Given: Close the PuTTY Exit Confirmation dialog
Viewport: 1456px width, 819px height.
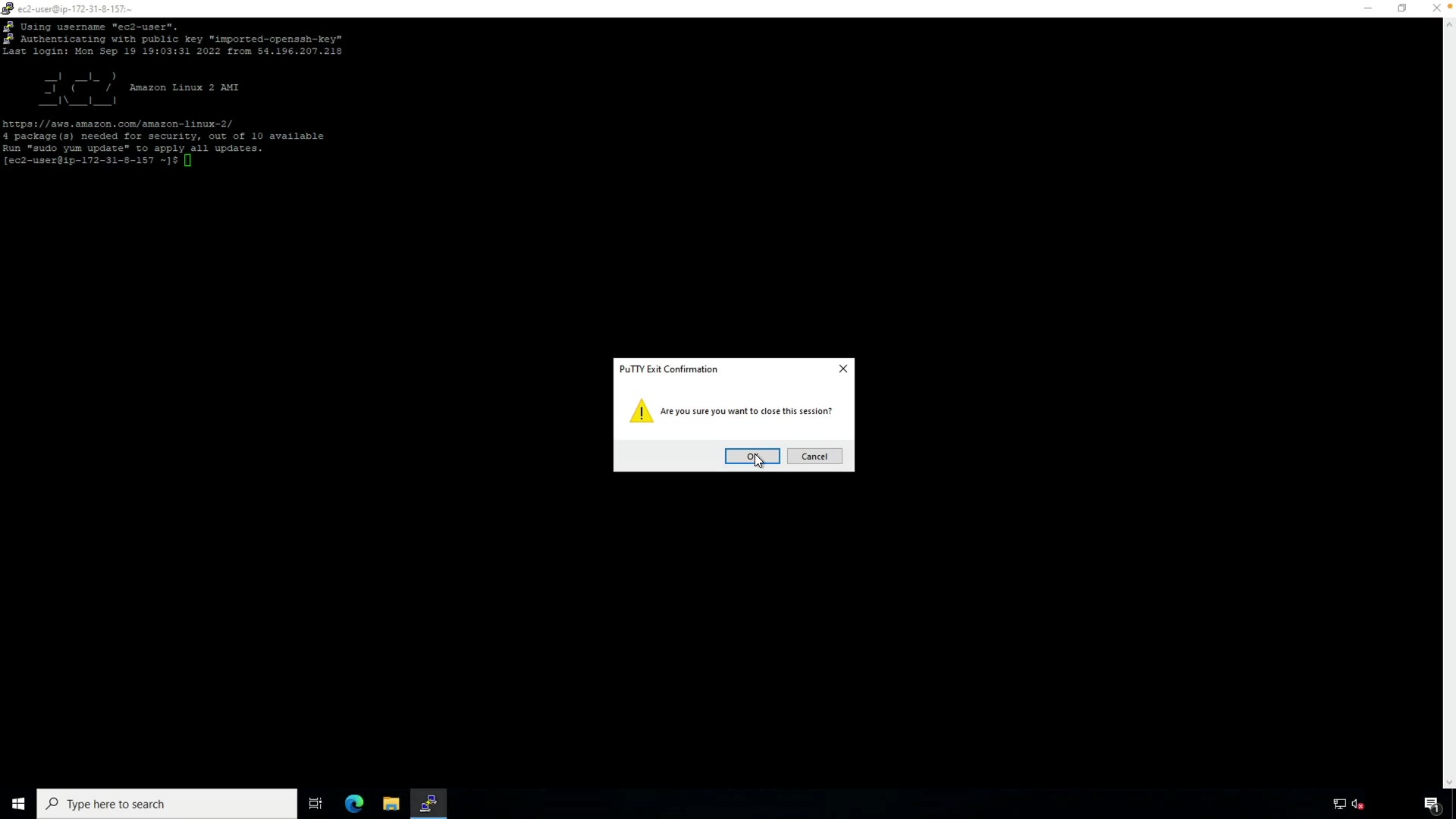Looking at the screenshot, I should point(843,369).
